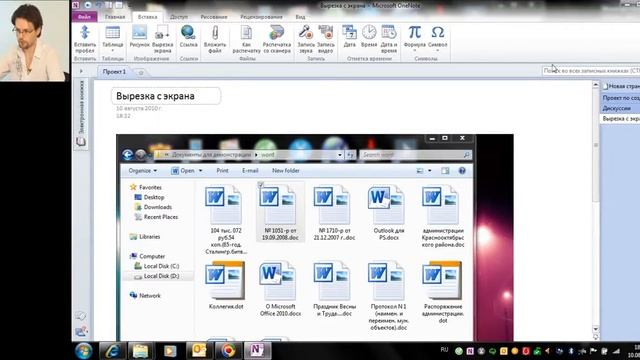Image resolution: width=640 pixels, height=360 pixels.
Task: Create a new section with the star tab
Action: click(x=141, y=72)
